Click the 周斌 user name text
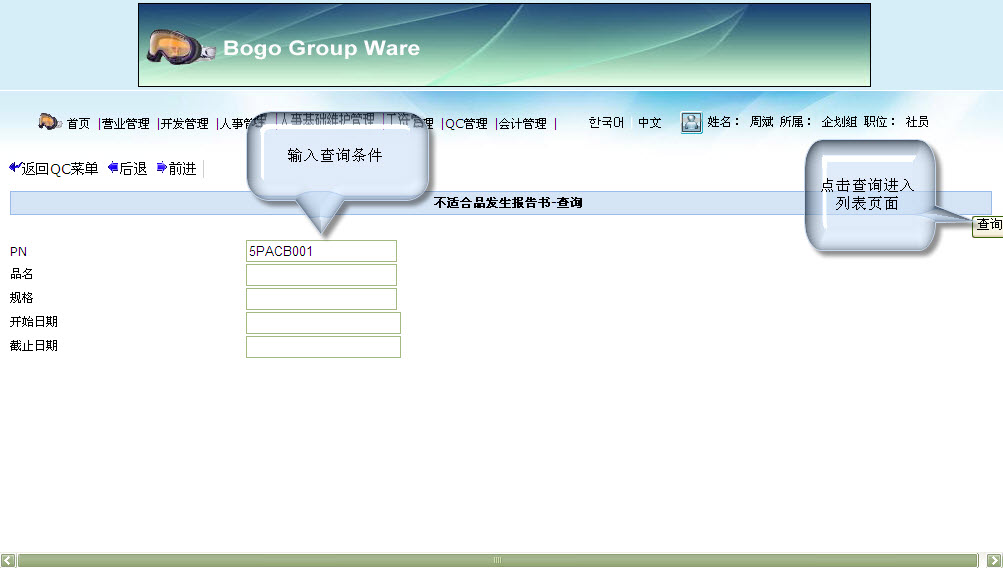The width and height of the screenshot is (1003, 568). tap(761, 122)
